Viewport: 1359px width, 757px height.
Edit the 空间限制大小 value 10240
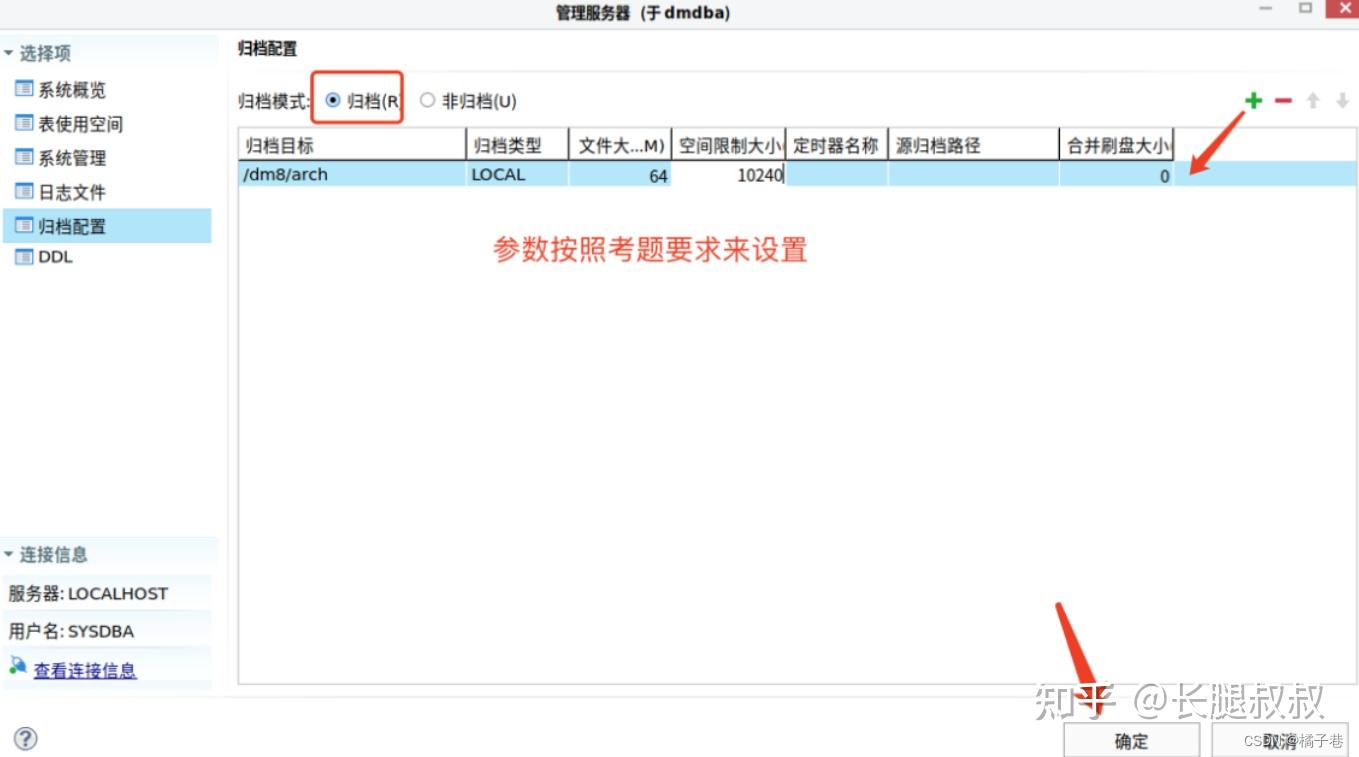730,173
